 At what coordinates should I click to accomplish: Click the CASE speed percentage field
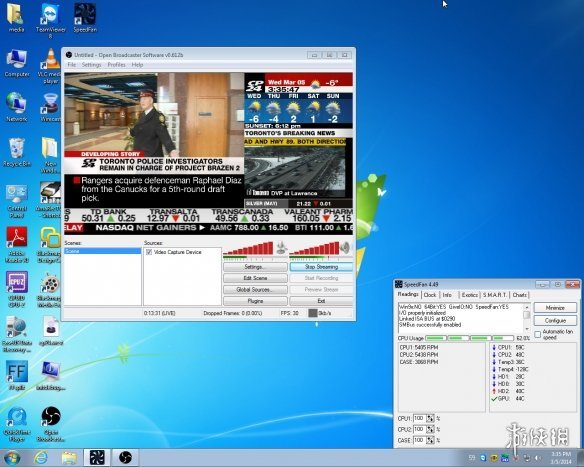click(x=419, y=440)
